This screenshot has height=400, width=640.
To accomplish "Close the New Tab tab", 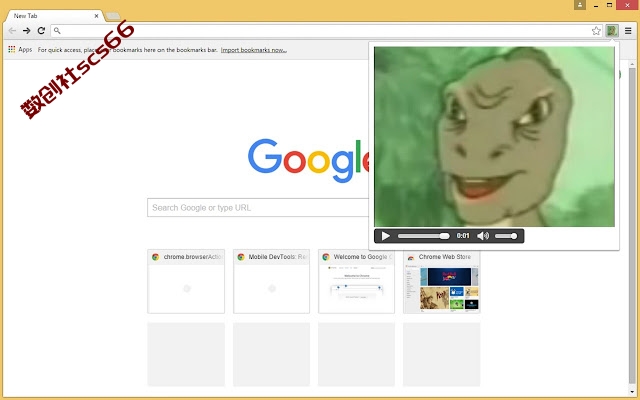I will click(96, 16).
